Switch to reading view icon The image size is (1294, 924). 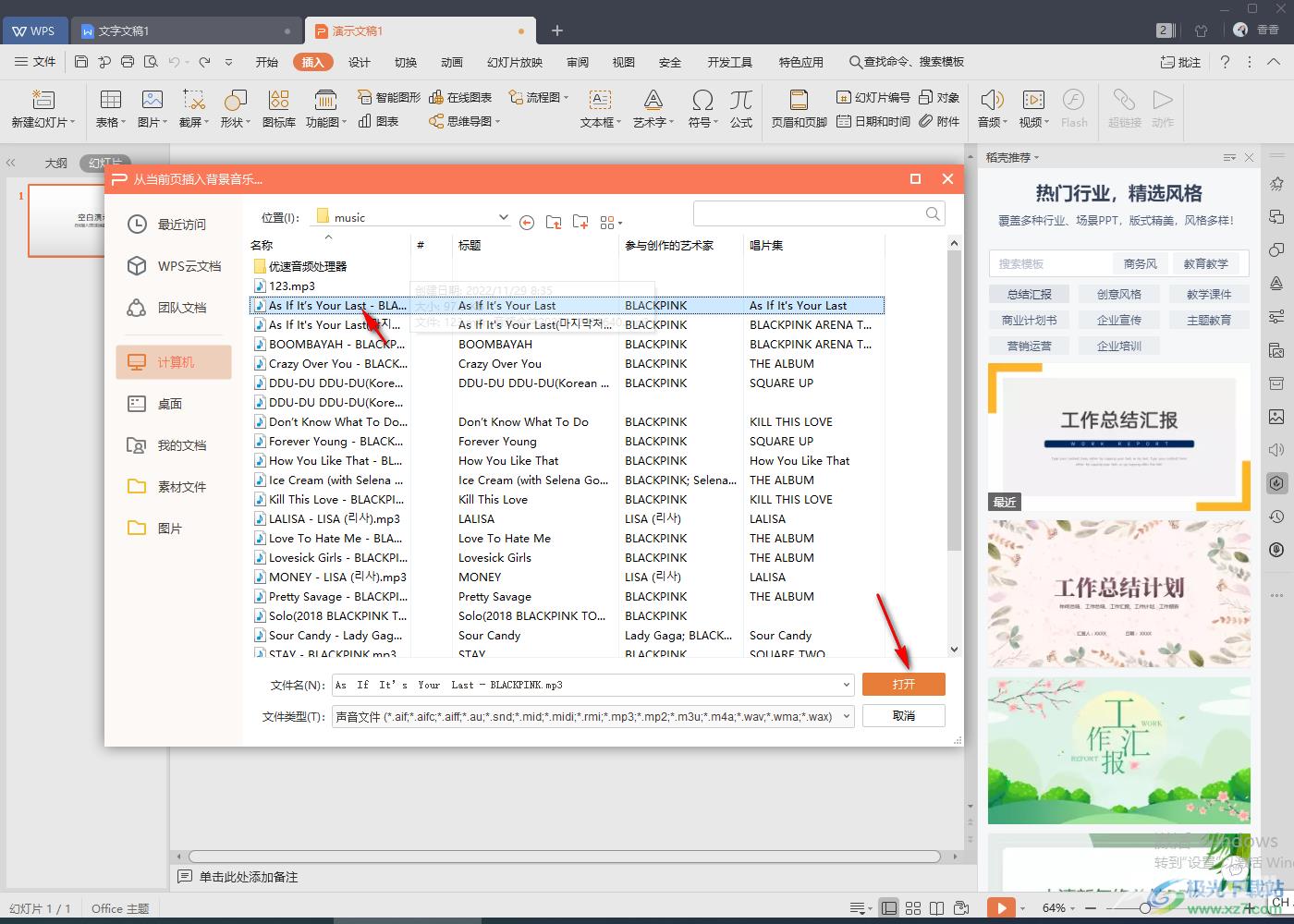point(936,907)
